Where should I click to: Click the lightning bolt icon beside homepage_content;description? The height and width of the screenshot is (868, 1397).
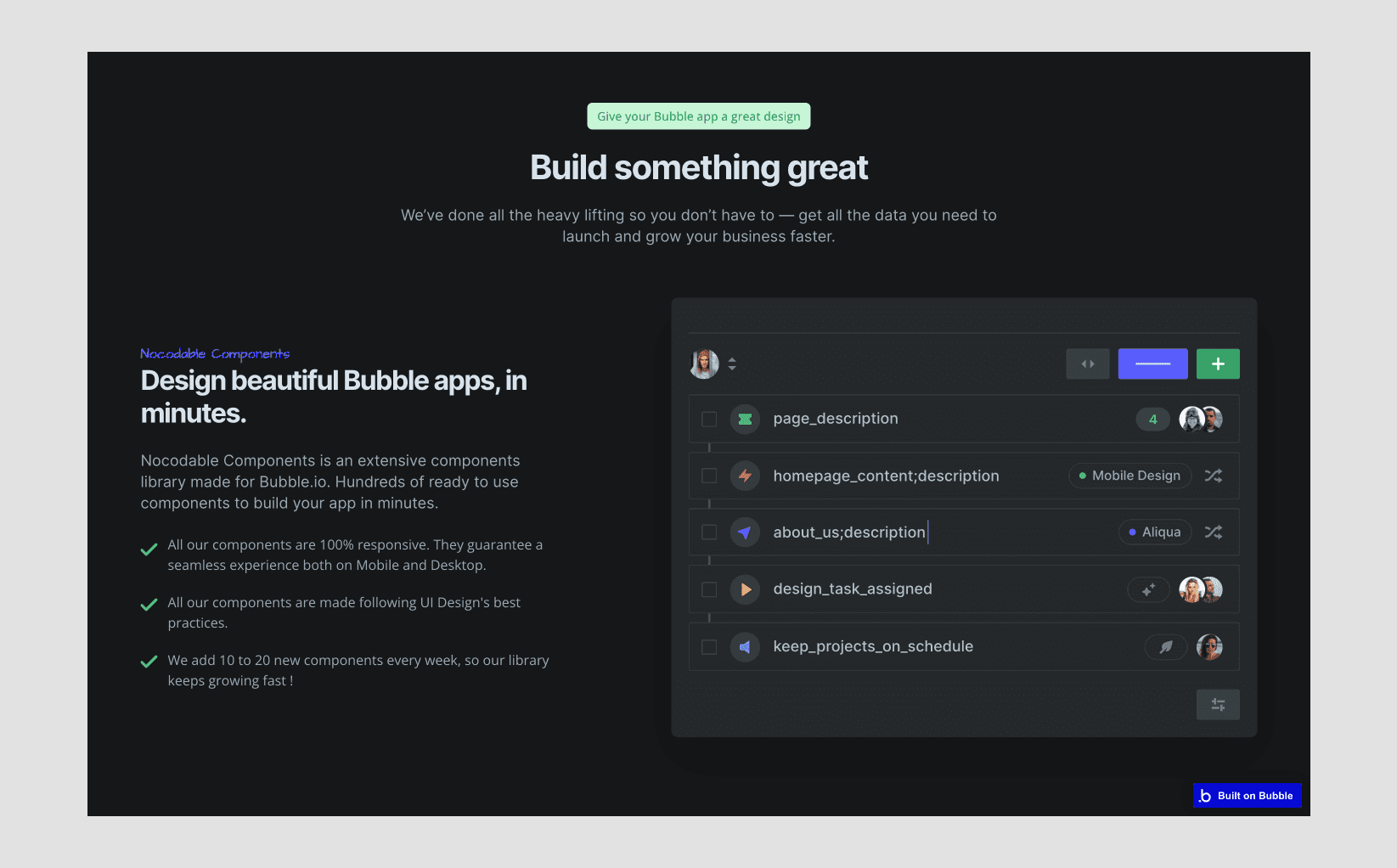745,476
